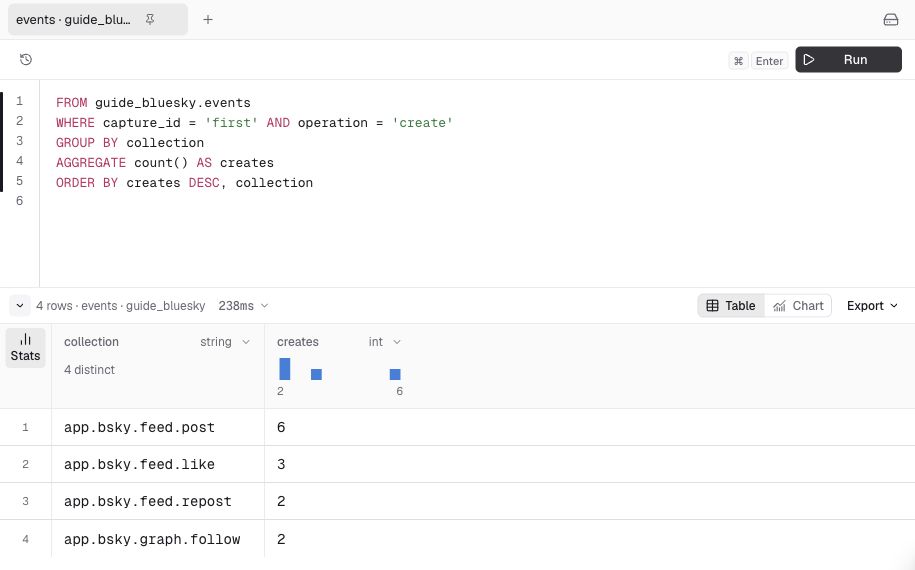Click row number 1 in the results table
Viewport: 915px width, 570px height.
(x=25, y=427)
